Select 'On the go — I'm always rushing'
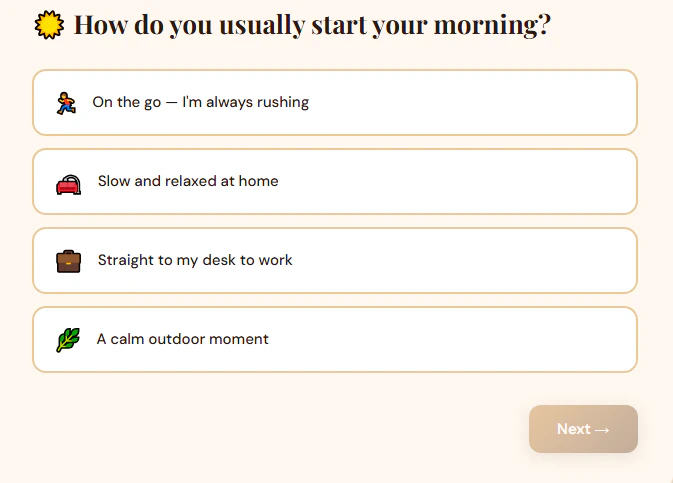Screen dimensions: 673x483 [x=335, y=103]
